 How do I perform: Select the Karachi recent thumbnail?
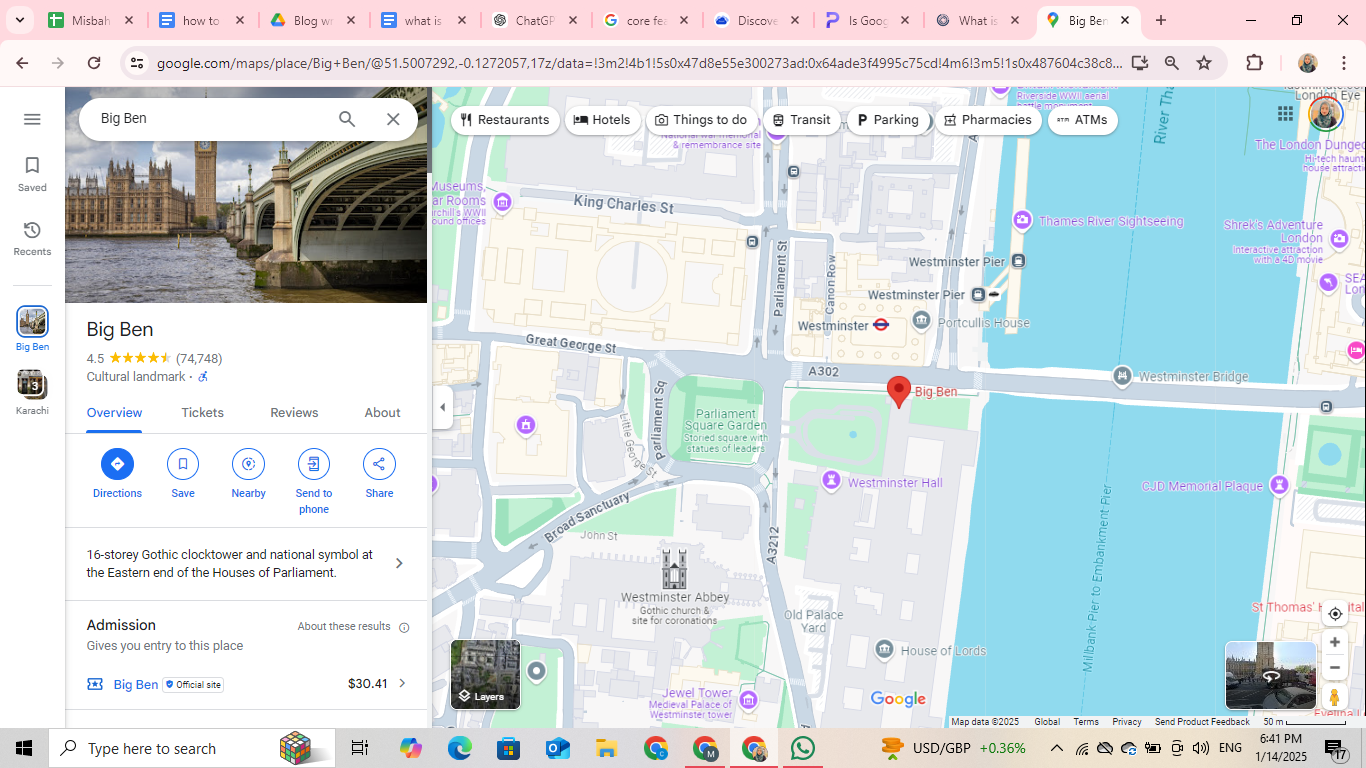pyautogui.click(x=32, y=392)
